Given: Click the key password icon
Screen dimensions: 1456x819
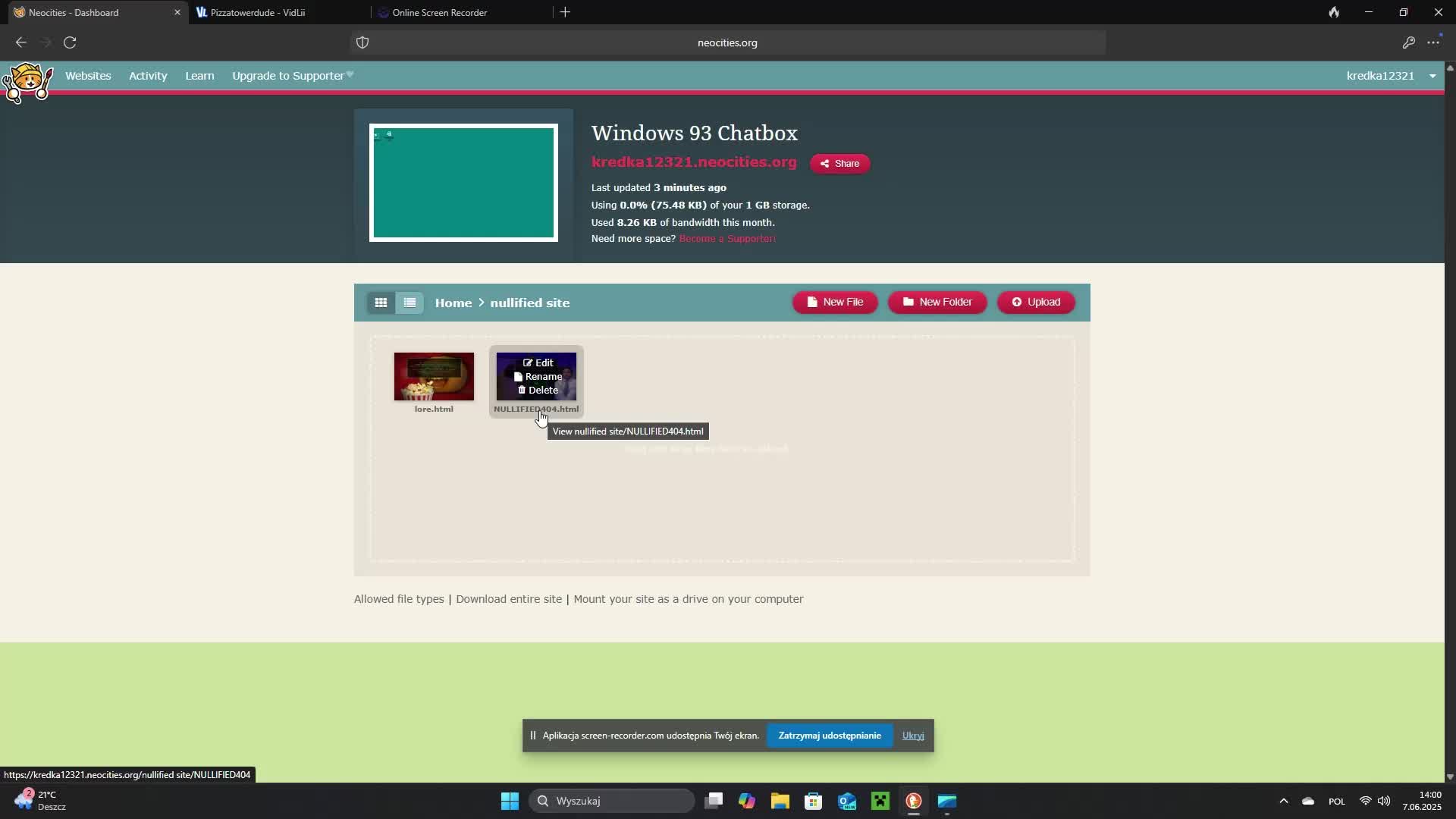Looking at the screenshot, I should pos(1408,42).
